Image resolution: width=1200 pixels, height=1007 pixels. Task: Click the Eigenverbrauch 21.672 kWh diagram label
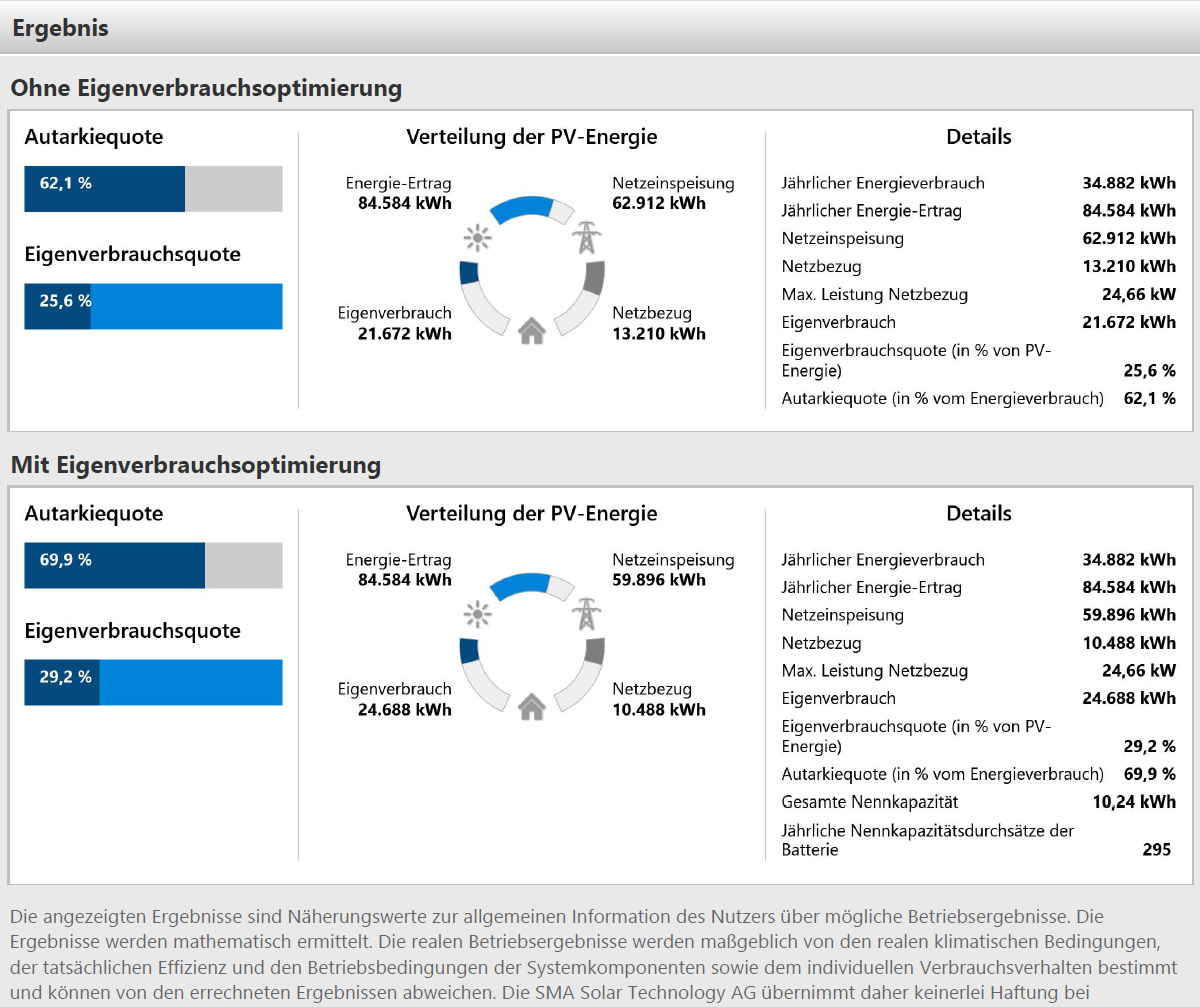click(x=395, y=323)
